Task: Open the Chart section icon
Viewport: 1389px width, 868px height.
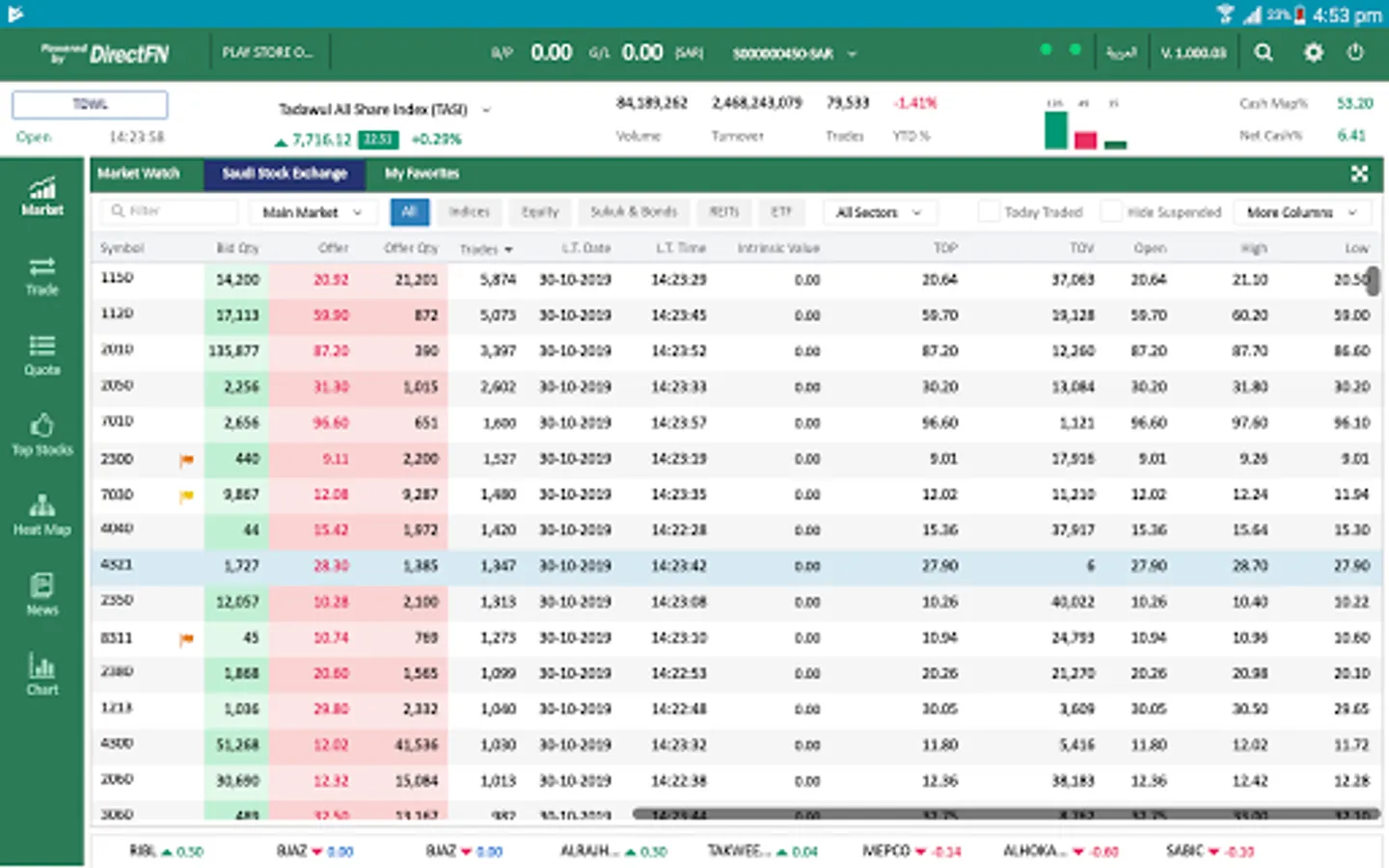Action: click(x=42, y=674)
